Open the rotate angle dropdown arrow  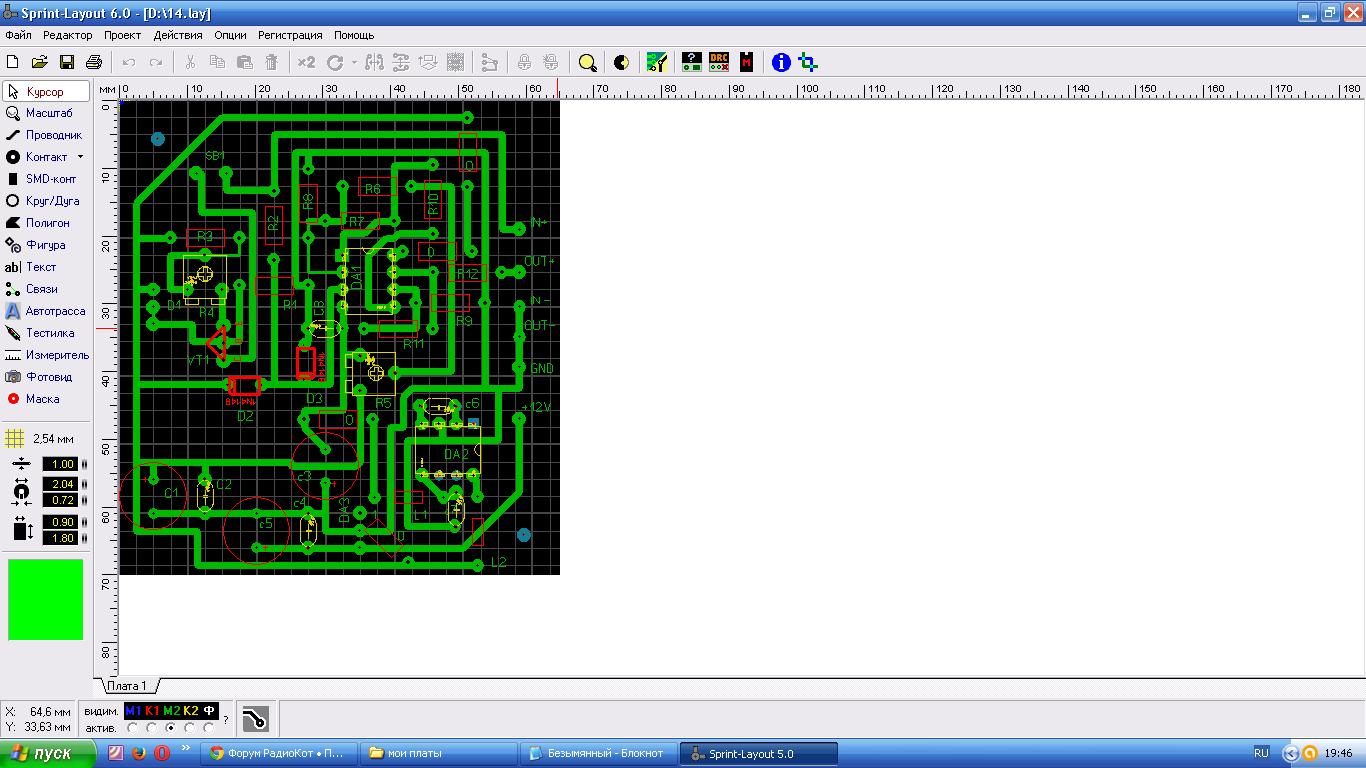[x=354, y=62]
